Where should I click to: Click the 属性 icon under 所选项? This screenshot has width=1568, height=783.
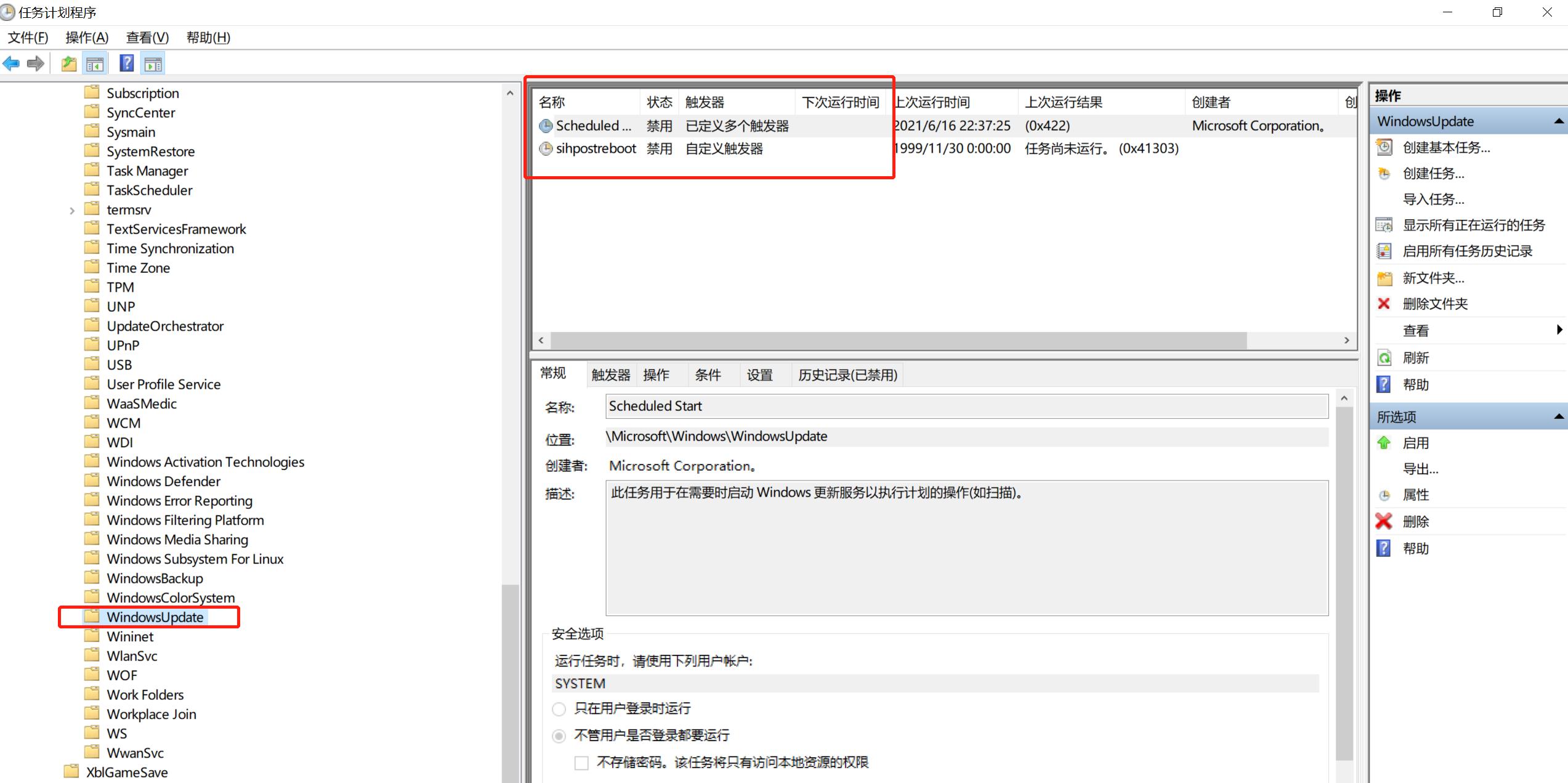tap(1384, 495)
